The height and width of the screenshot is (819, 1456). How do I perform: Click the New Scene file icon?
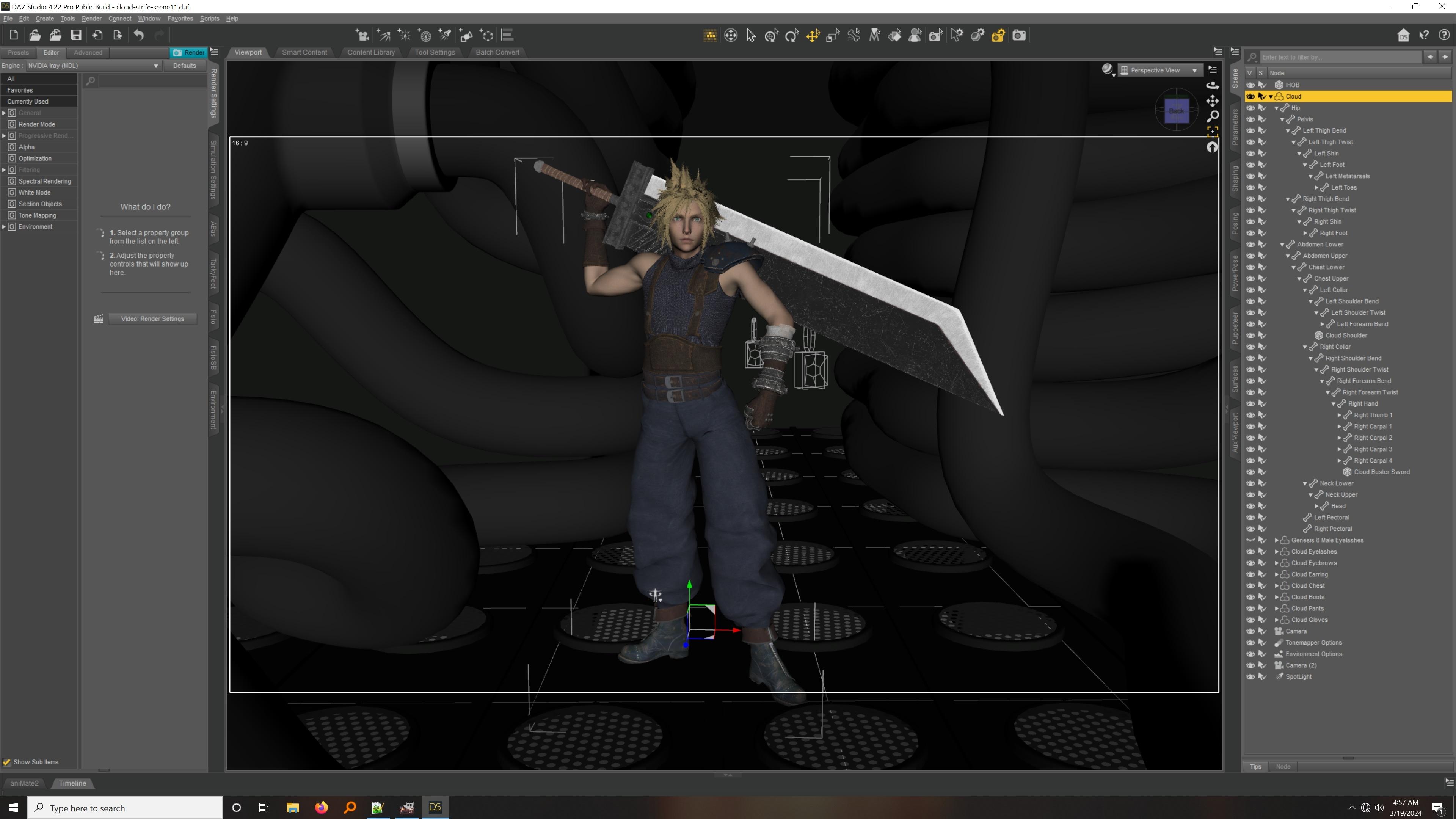click(x=14, y=35)
